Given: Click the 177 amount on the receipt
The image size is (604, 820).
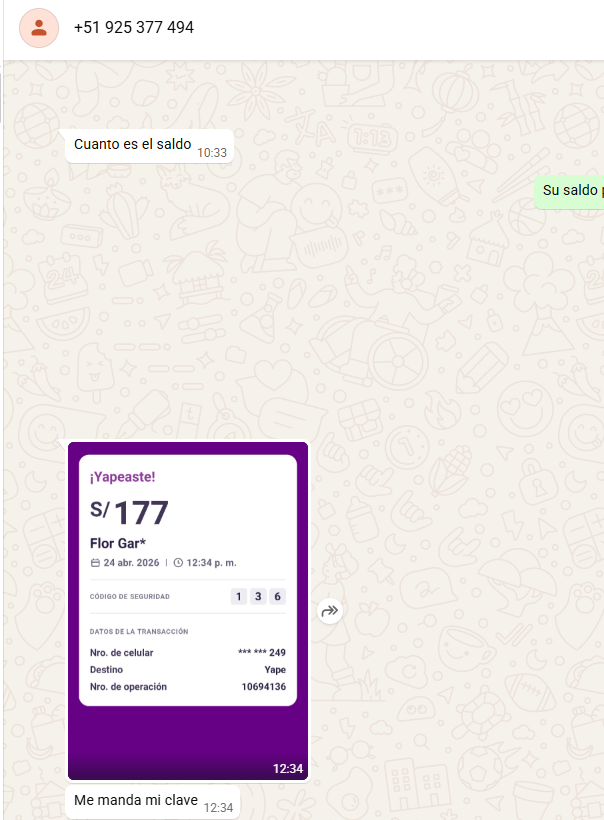Looking at the screenshot, I should pyautogui.click(x=141, y=512).
